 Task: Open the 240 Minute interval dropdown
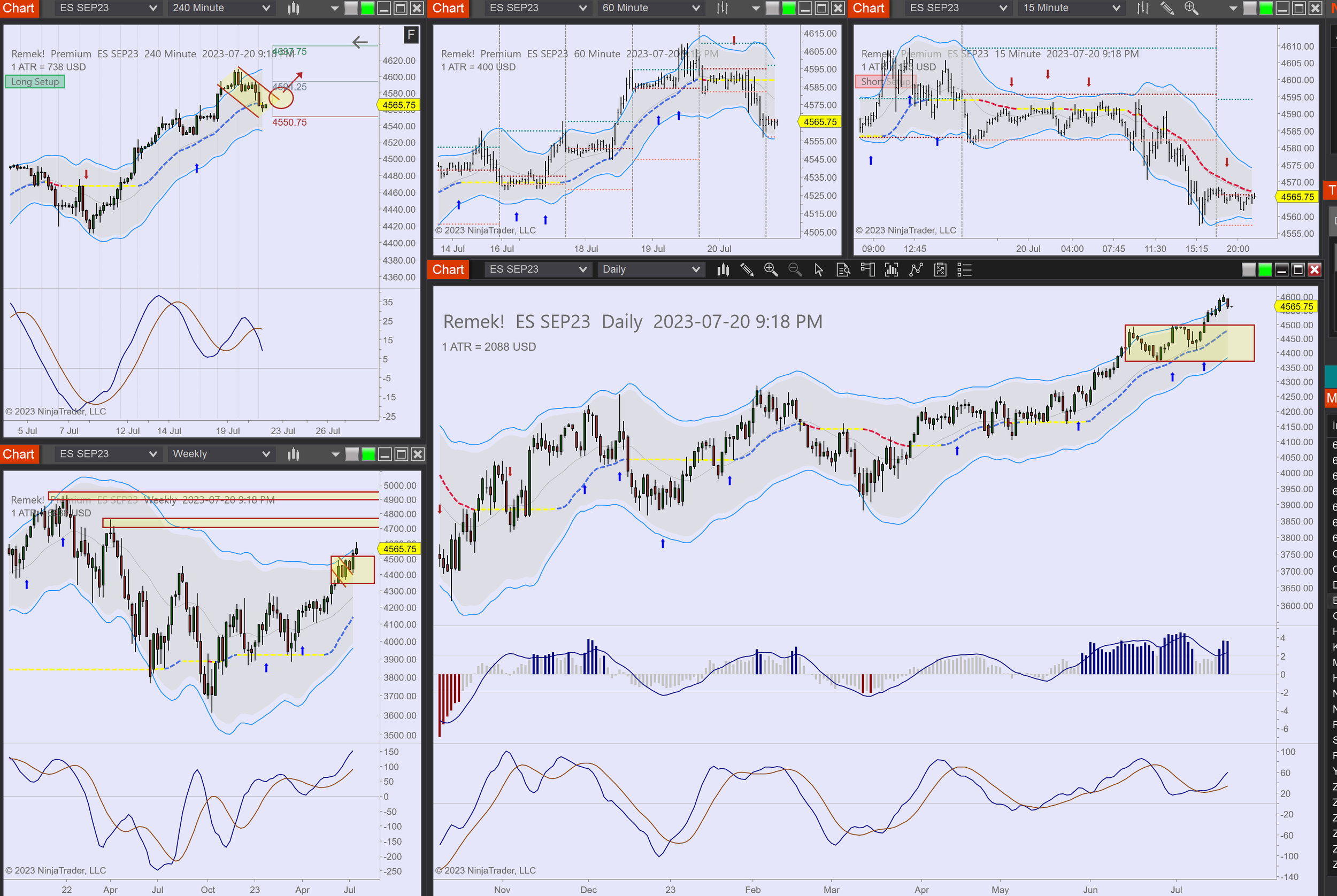221,8
